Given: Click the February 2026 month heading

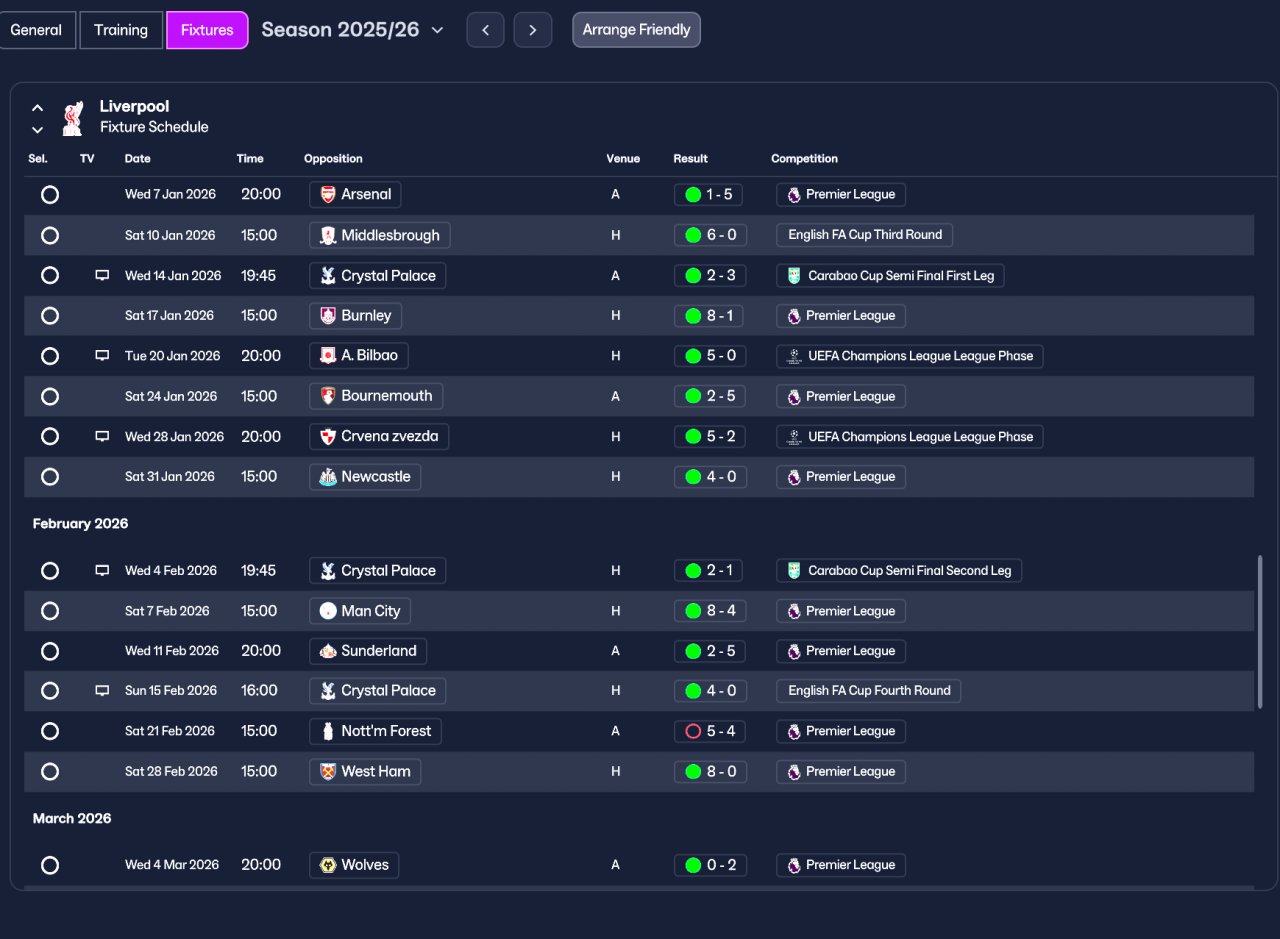Looking at the screenshot, I should 80,524.
